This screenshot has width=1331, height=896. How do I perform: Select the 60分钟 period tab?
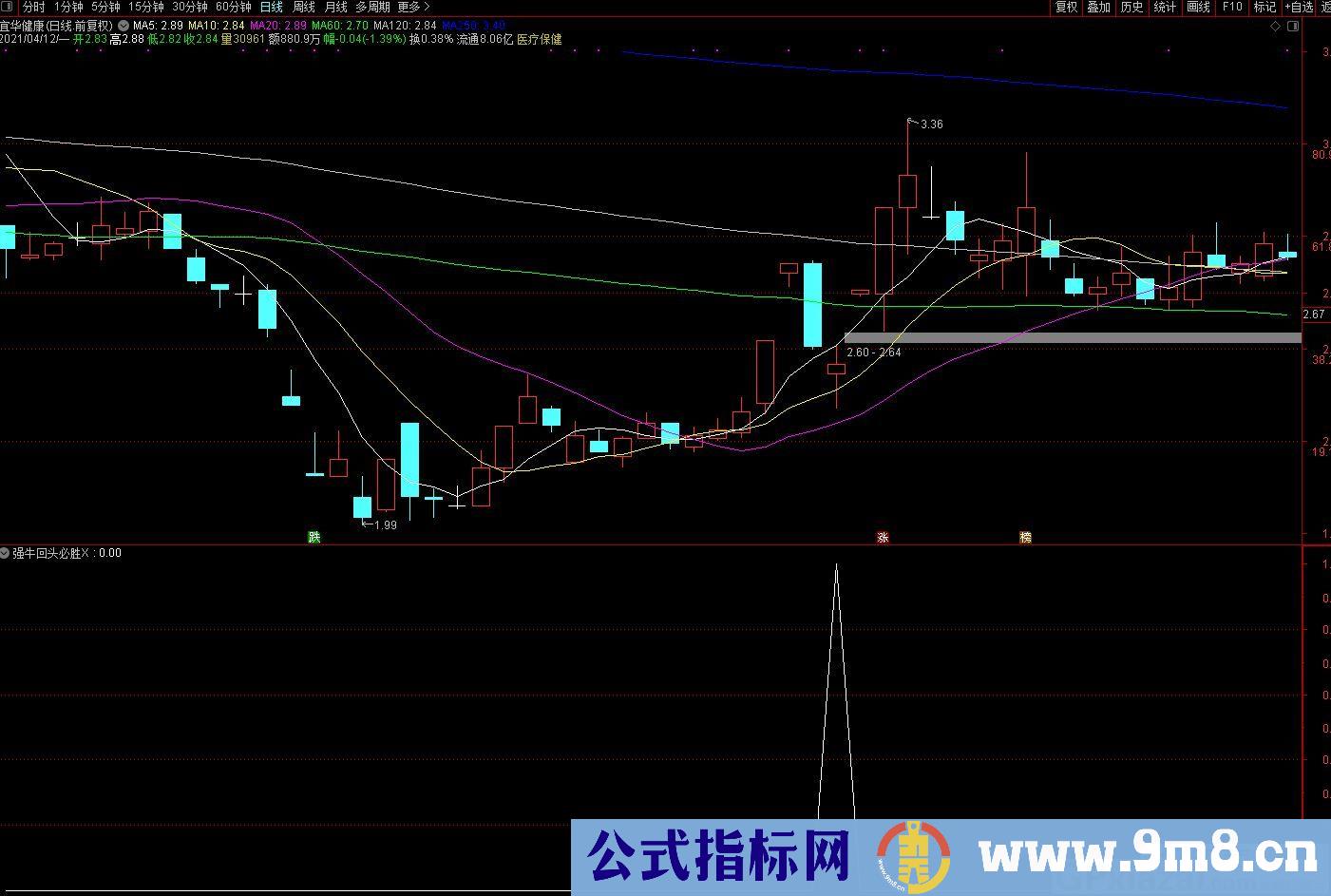click(x=233, y=7)
